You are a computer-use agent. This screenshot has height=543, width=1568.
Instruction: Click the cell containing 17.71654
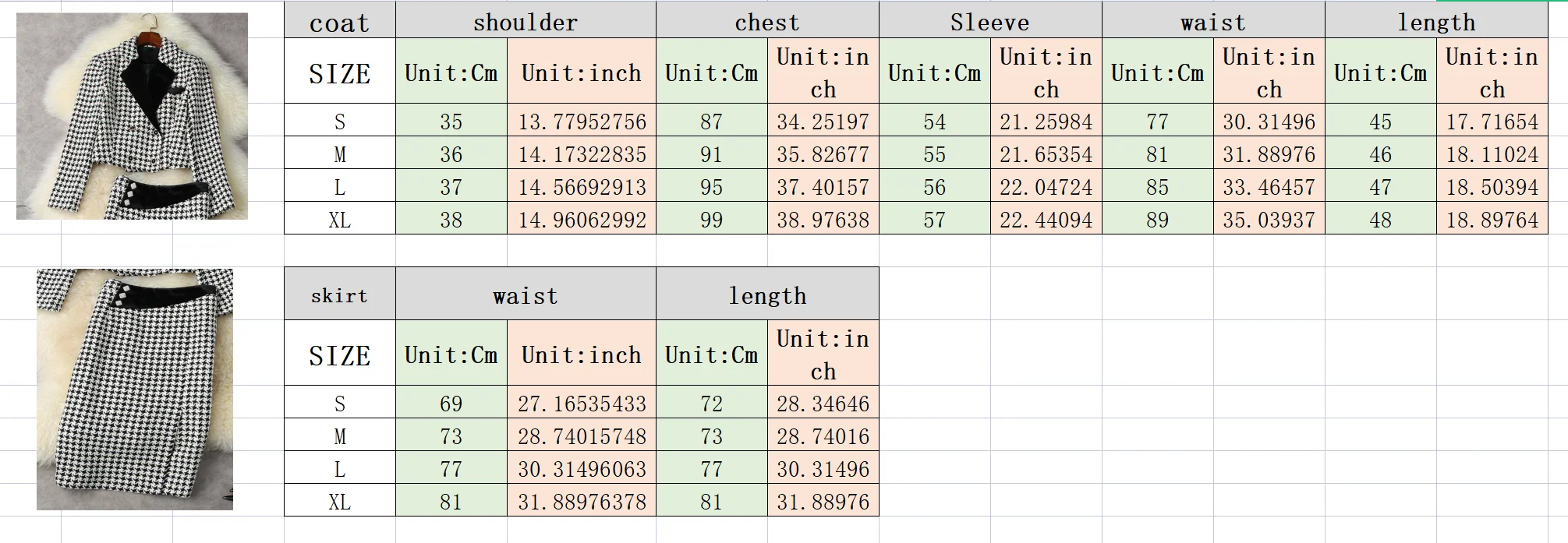click(x=1492, y=122)
